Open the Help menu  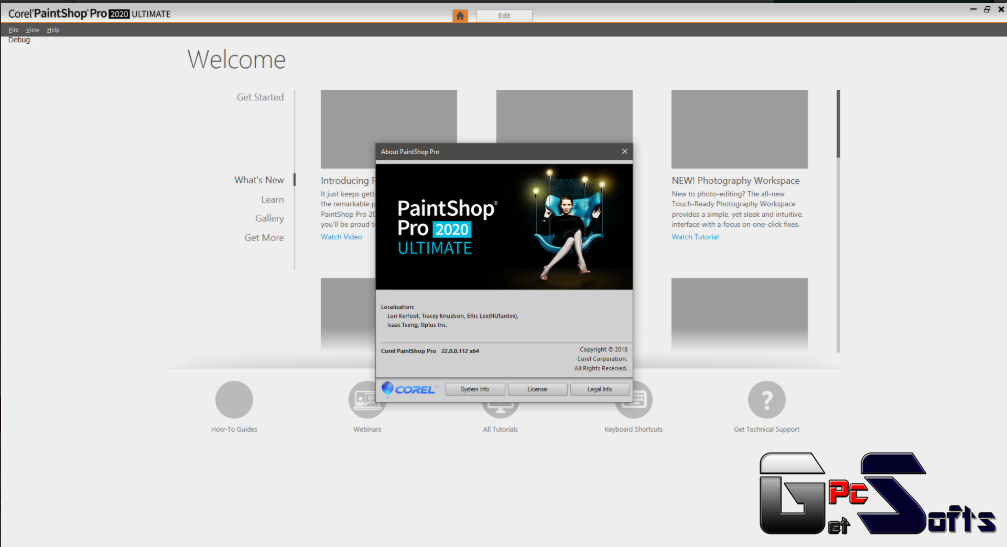coord(53,30)
